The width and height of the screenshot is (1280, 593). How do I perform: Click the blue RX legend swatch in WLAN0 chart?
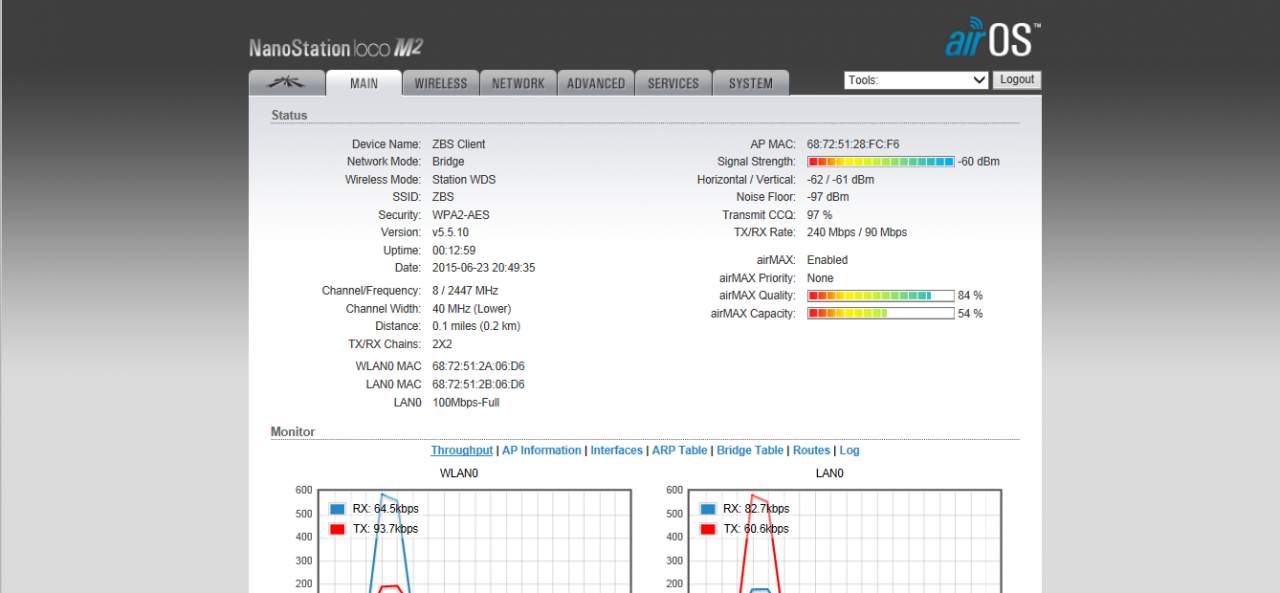tap(338, 509)
